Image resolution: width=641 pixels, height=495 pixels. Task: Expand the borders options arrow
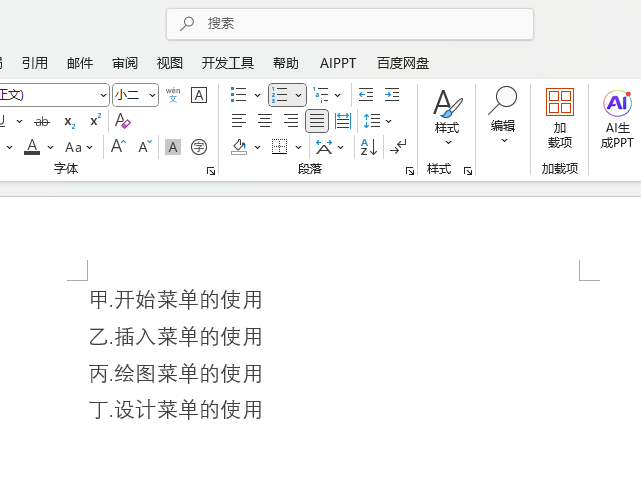tap(298, 147)
